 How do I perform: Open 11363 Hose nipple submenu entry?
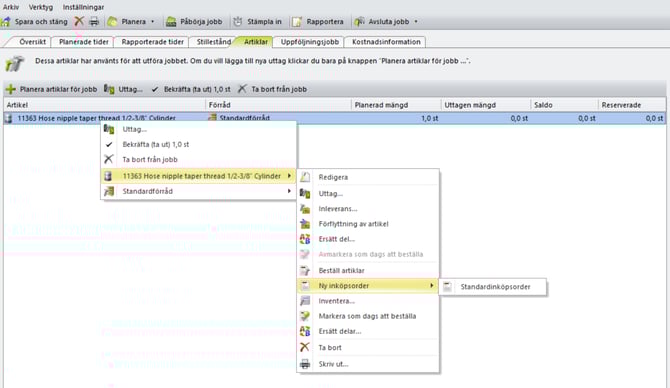(x=199, y=176)
